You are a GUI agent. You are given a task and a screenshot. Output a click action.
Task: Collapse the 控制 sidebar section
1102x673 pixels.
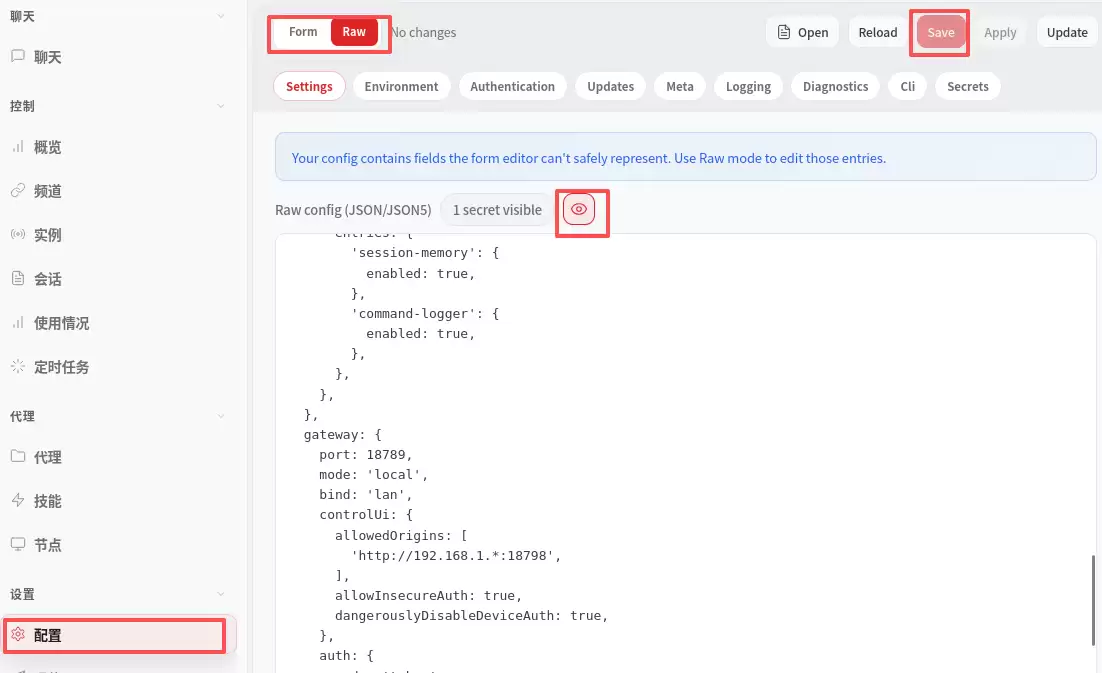tap(220, 106)
